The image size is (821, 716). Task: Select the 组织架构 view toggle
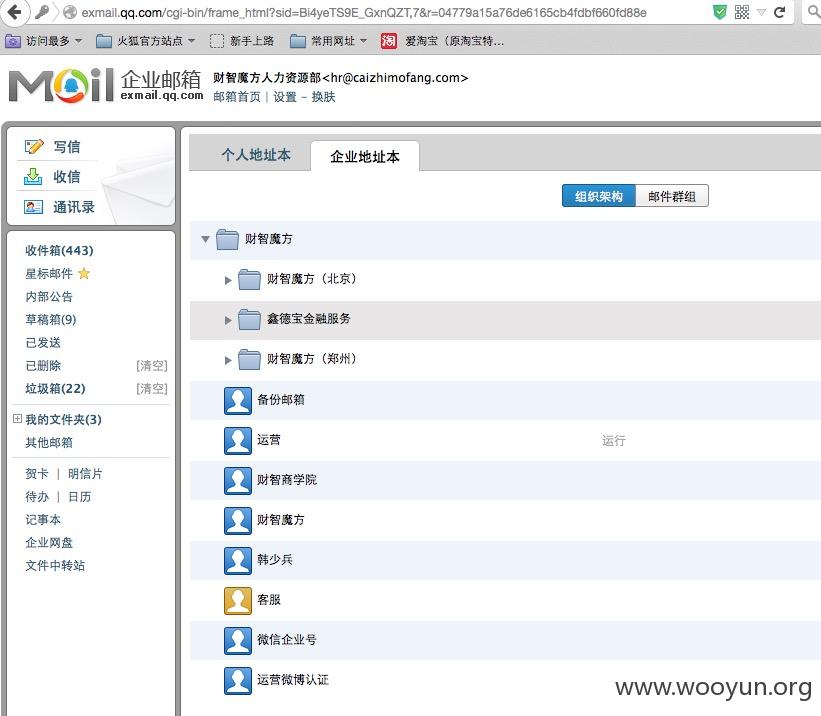click(598, 196)
